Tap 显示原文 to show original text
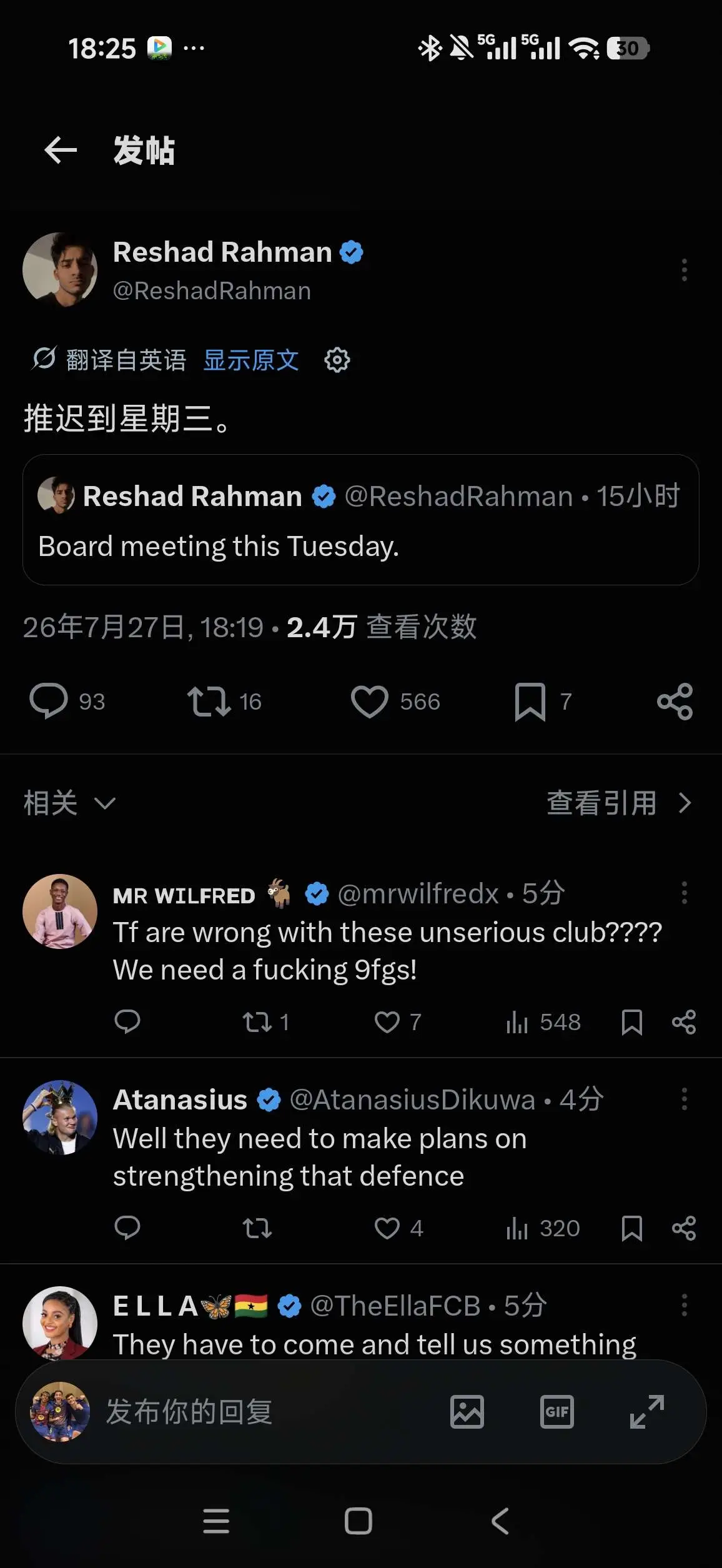Screen dimensions: 722x1568 251,360
